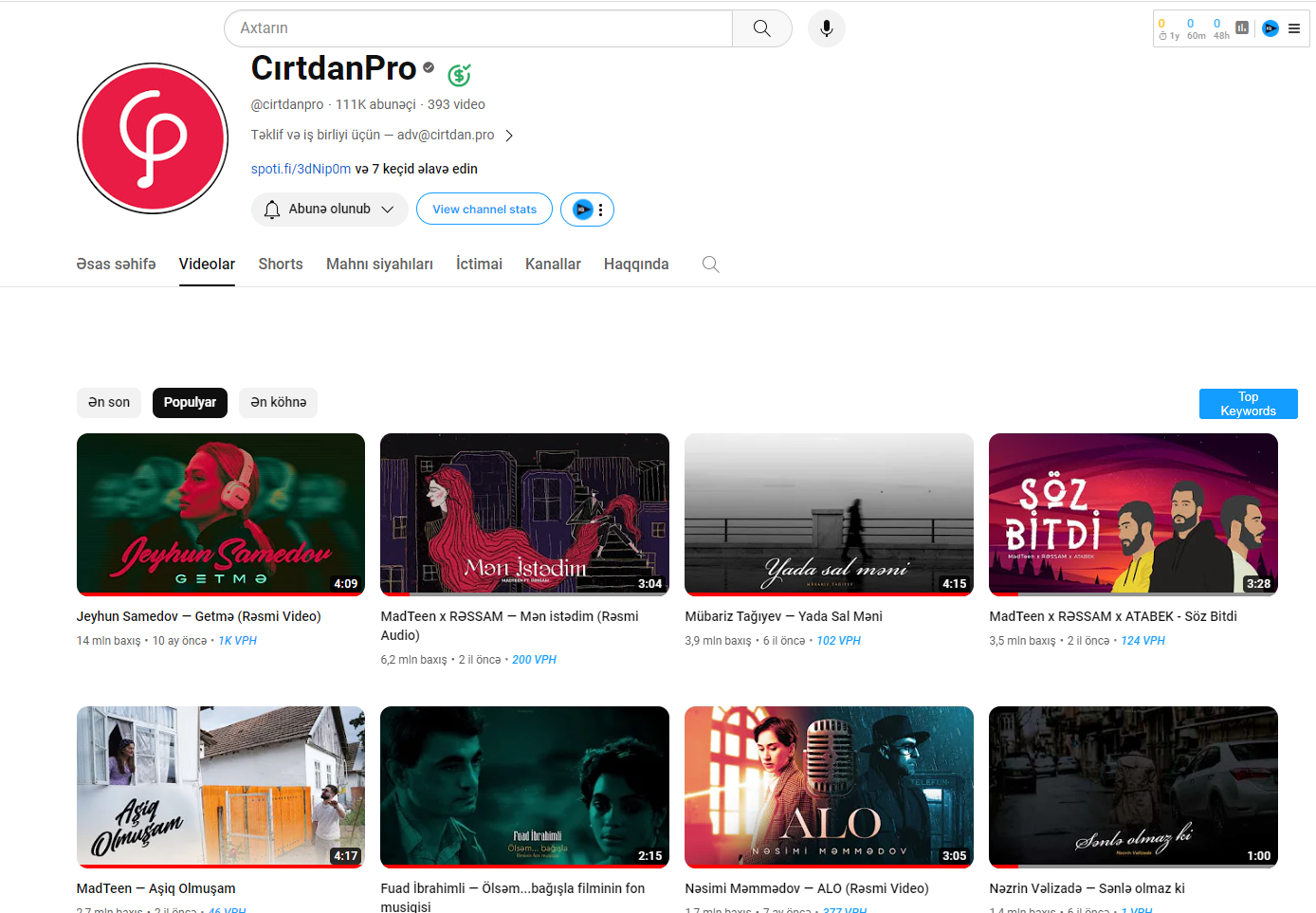Viewport: 1316px width, 913px height.
Task: Click title 'MadTeen x RƏSSAM x ATABEK - Söz Bitdi'
Action: tap(1113, 616)
